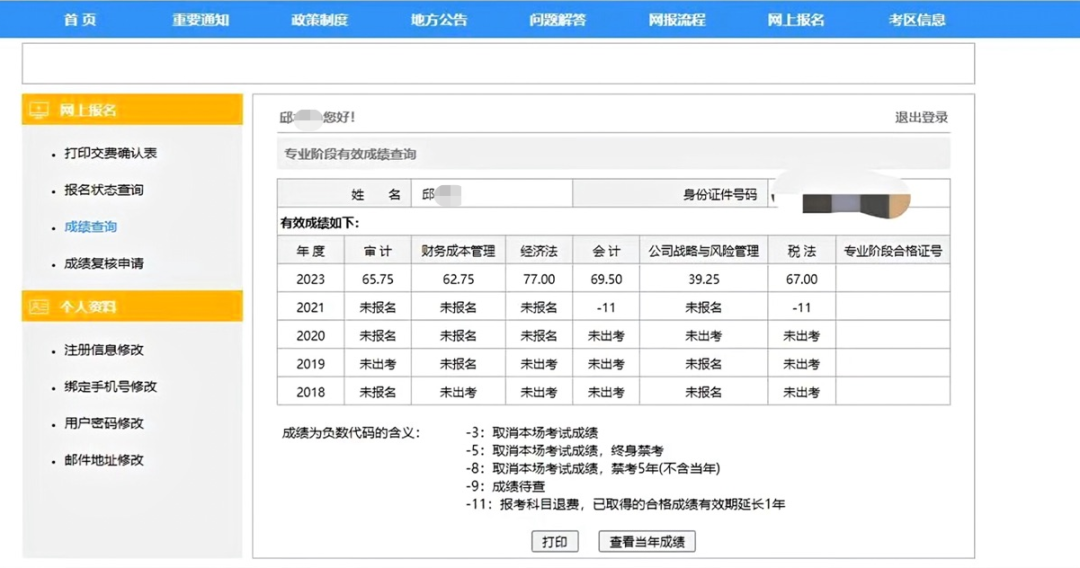1080x568 pixels.
Task: Click the 39.25 strategy score
Action: point(703,279)
